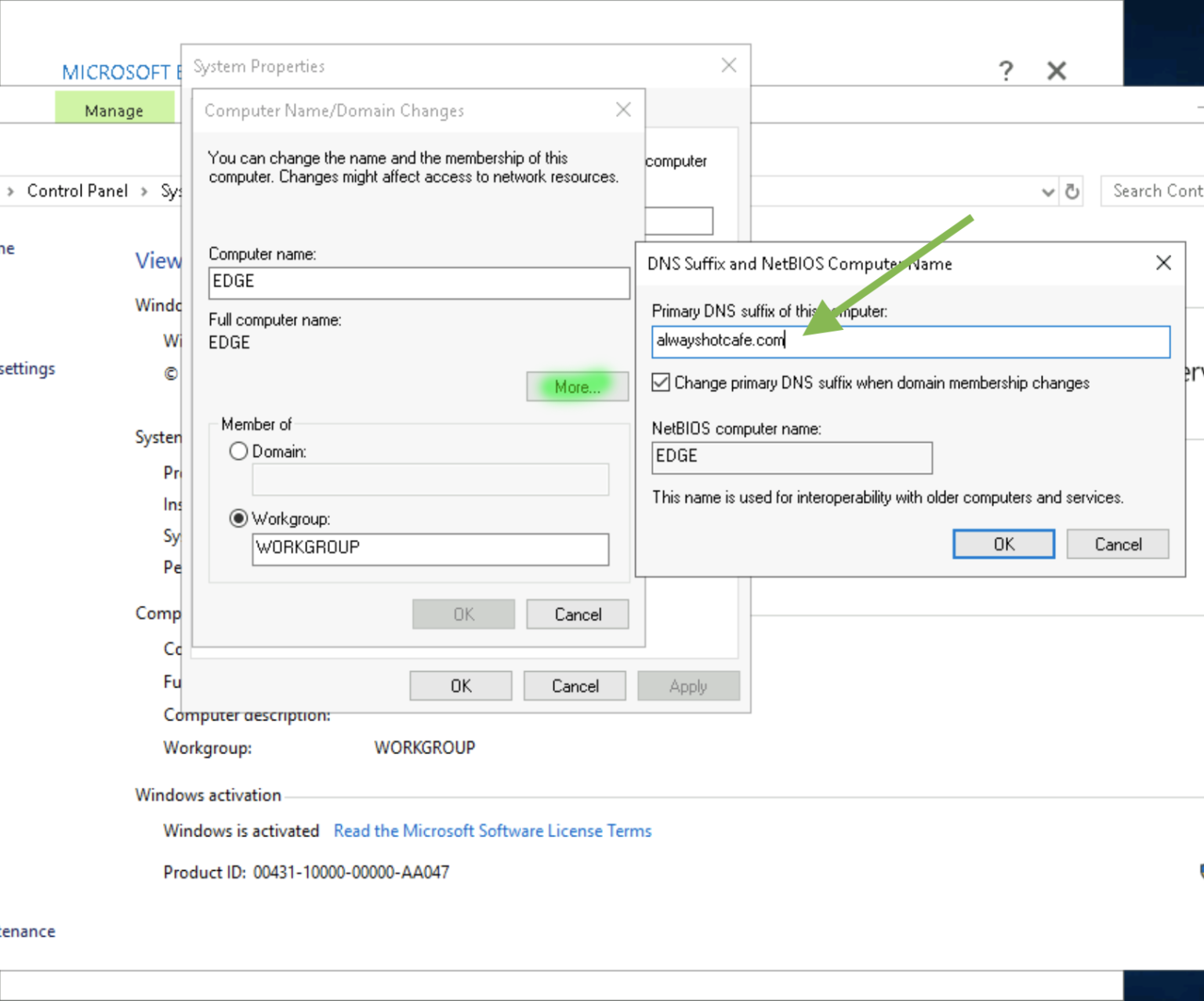Open the Manage menu

pos(114,110)
